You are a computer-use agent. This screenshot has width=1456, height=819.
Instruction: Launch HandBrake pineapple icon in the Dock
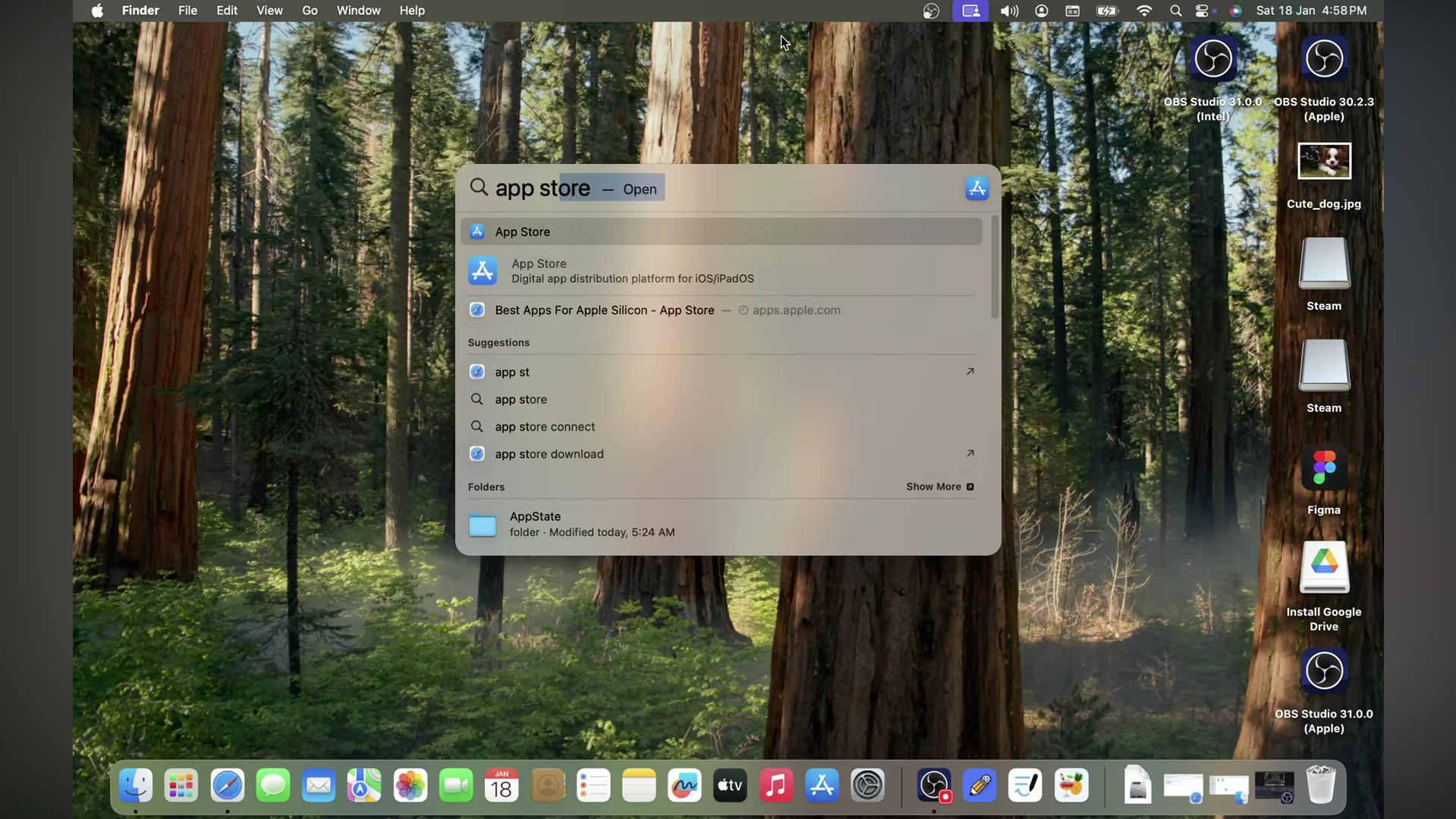1071,786
